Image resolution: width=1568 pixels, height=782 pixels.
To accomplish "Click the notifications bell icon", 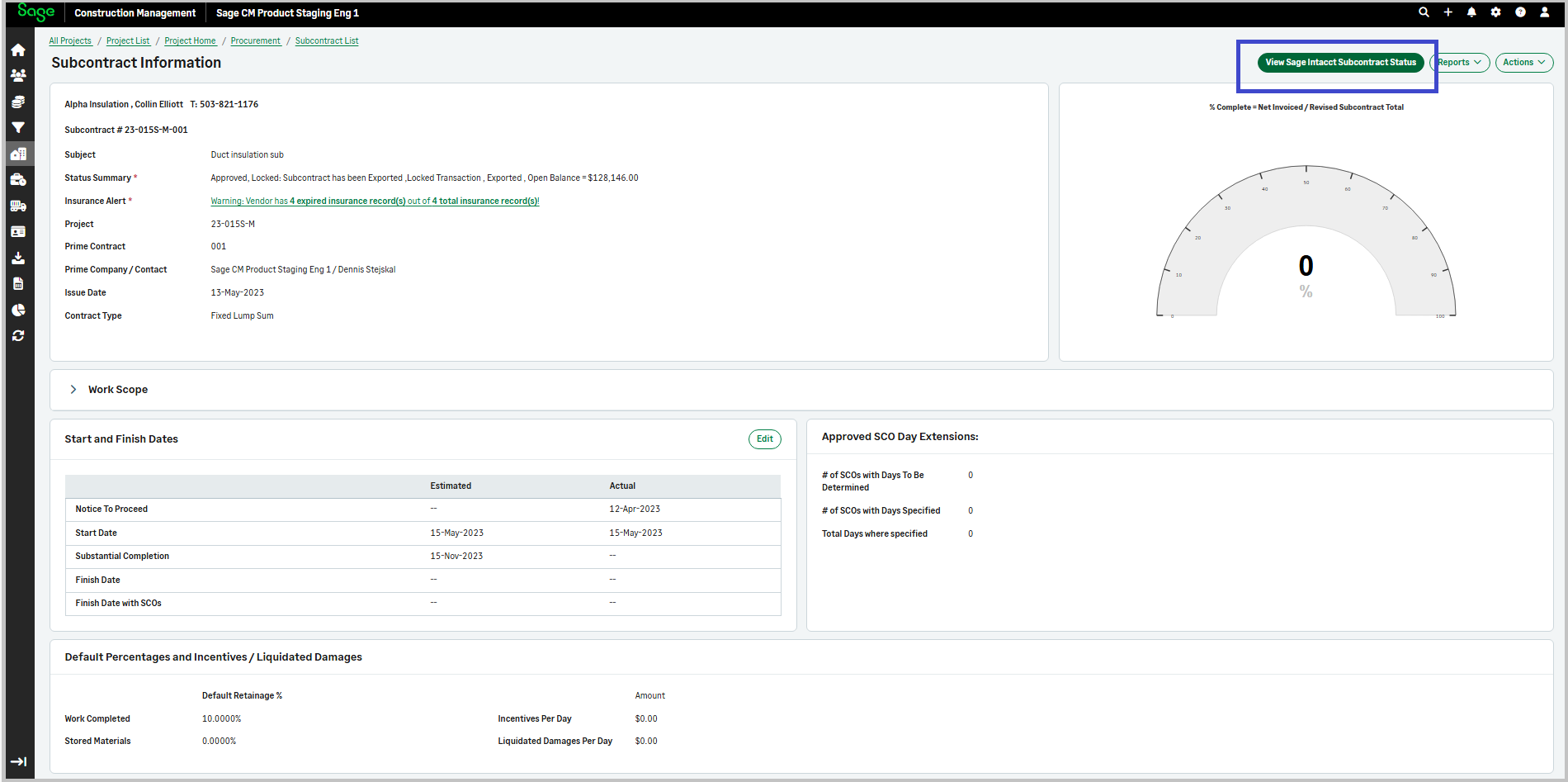I will coord(1471,12).
